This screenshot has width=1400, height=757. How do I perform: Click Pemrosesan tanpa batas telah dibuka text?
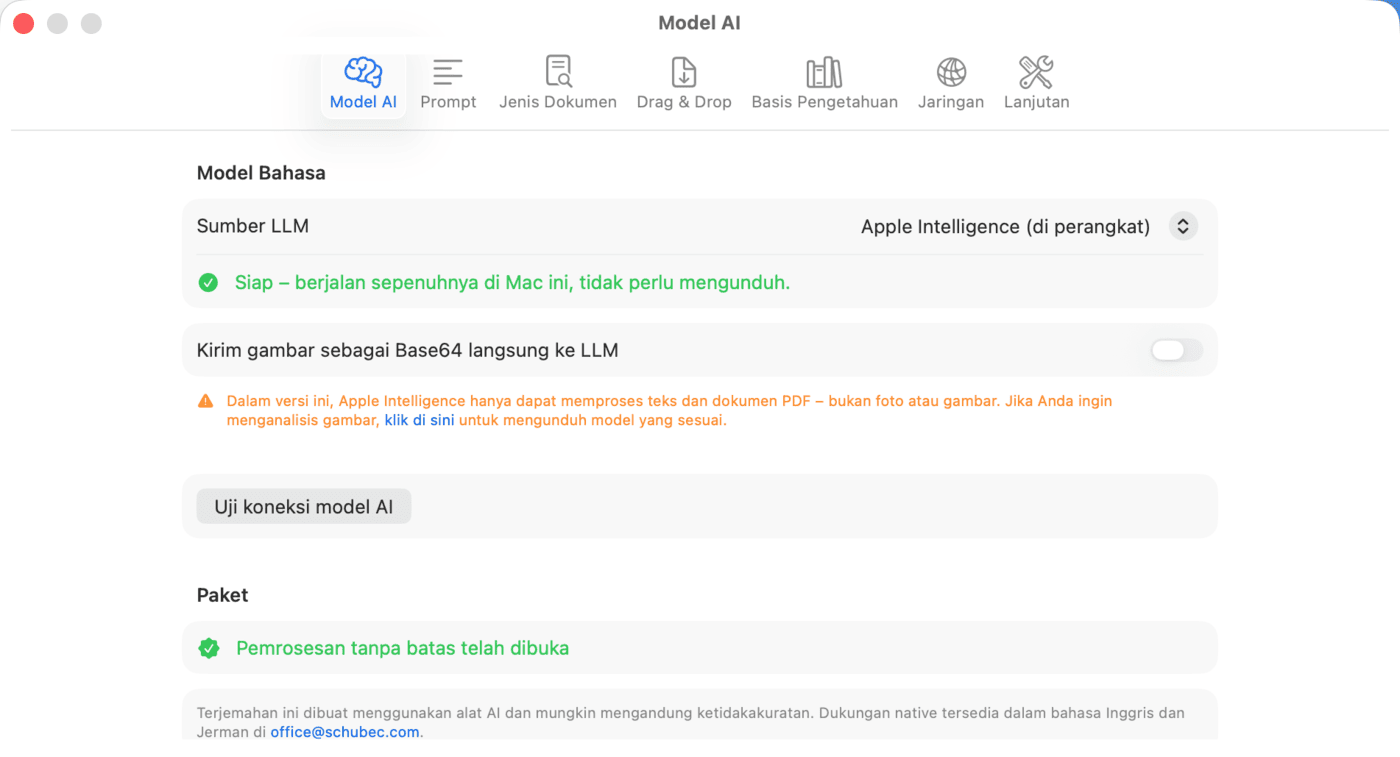tap(402, 648)
